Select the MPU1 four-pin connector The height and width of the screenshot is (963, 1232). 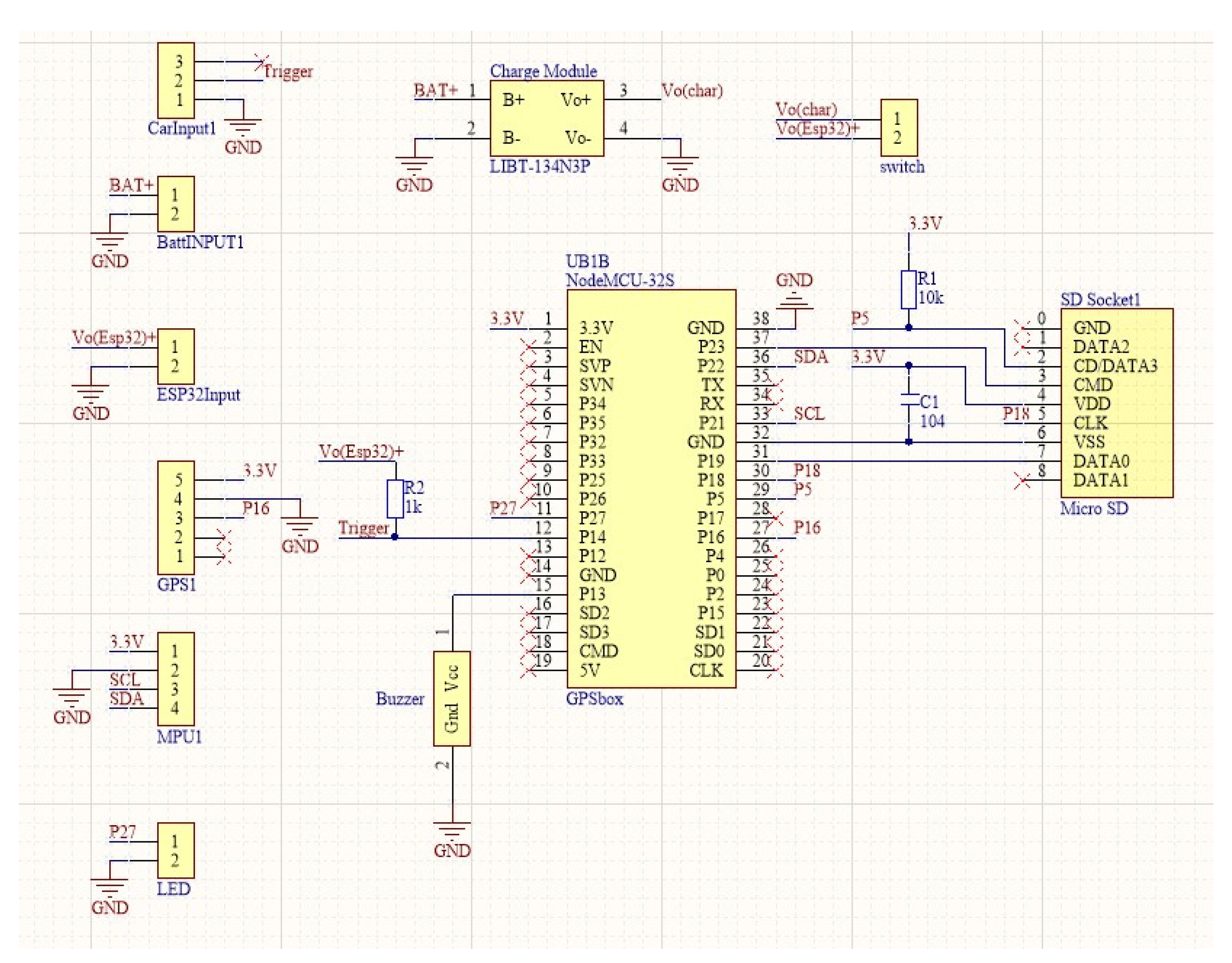[x=175, y=679]
